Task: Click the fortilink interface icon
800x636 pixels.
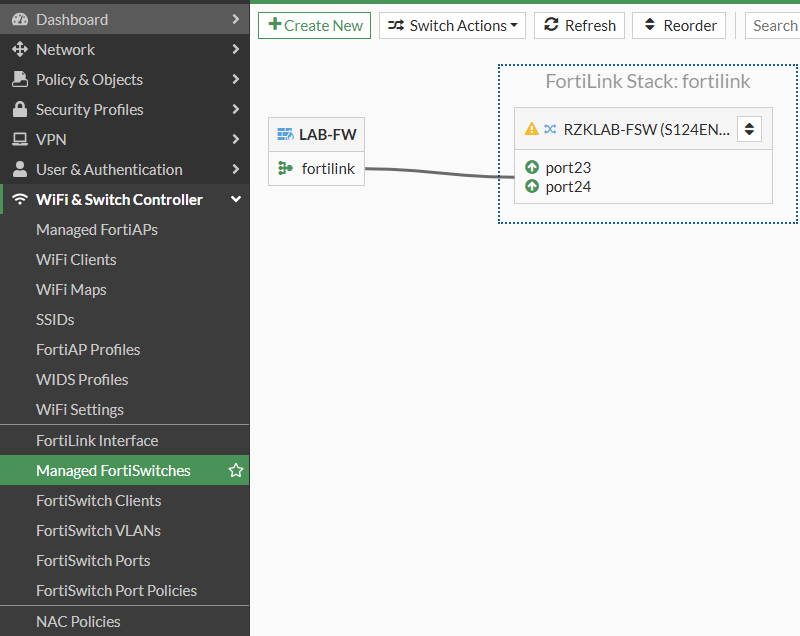Action: coord(285,168)
